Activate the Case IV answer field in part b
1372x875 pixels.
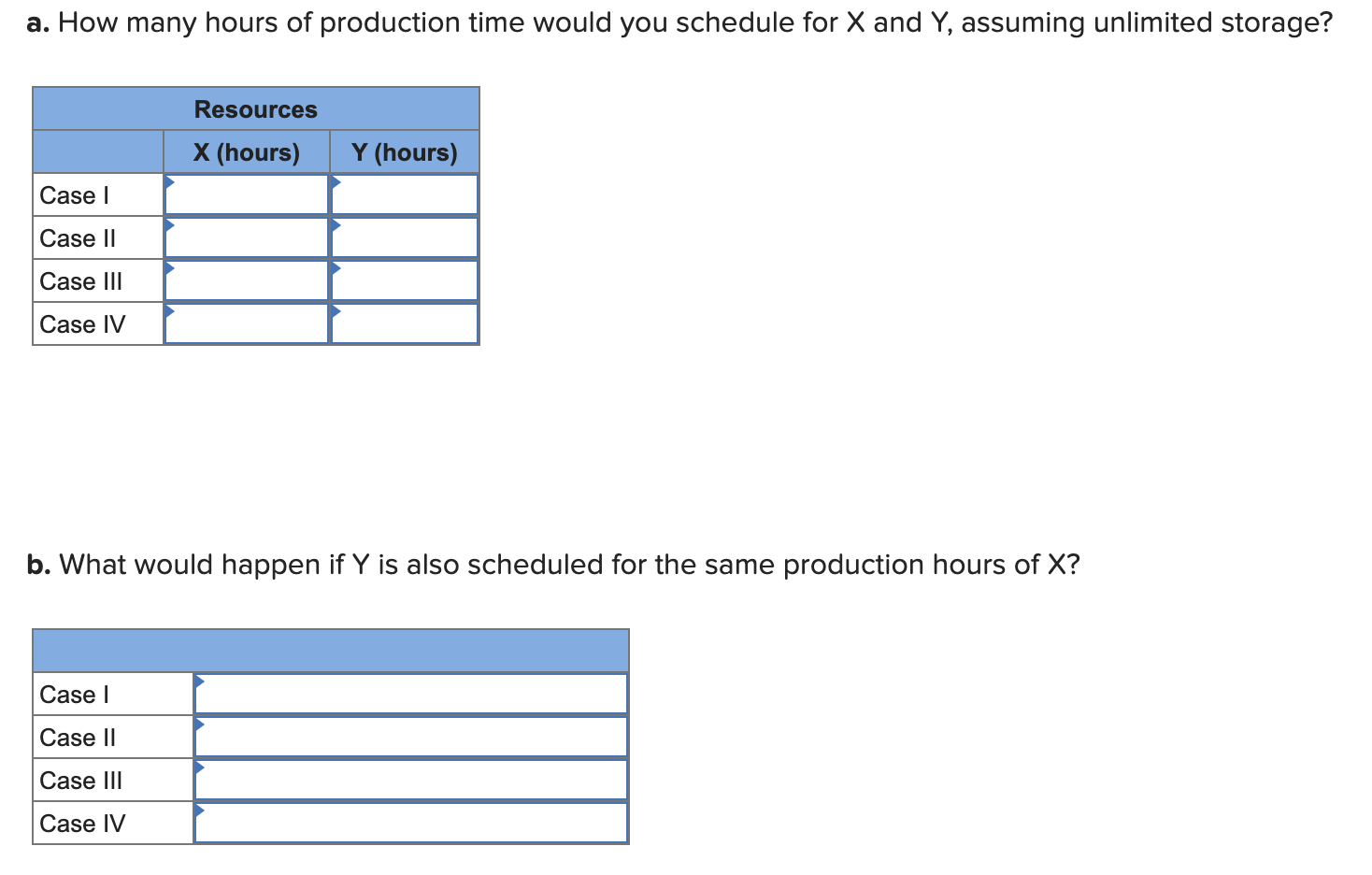coord(411,823)
